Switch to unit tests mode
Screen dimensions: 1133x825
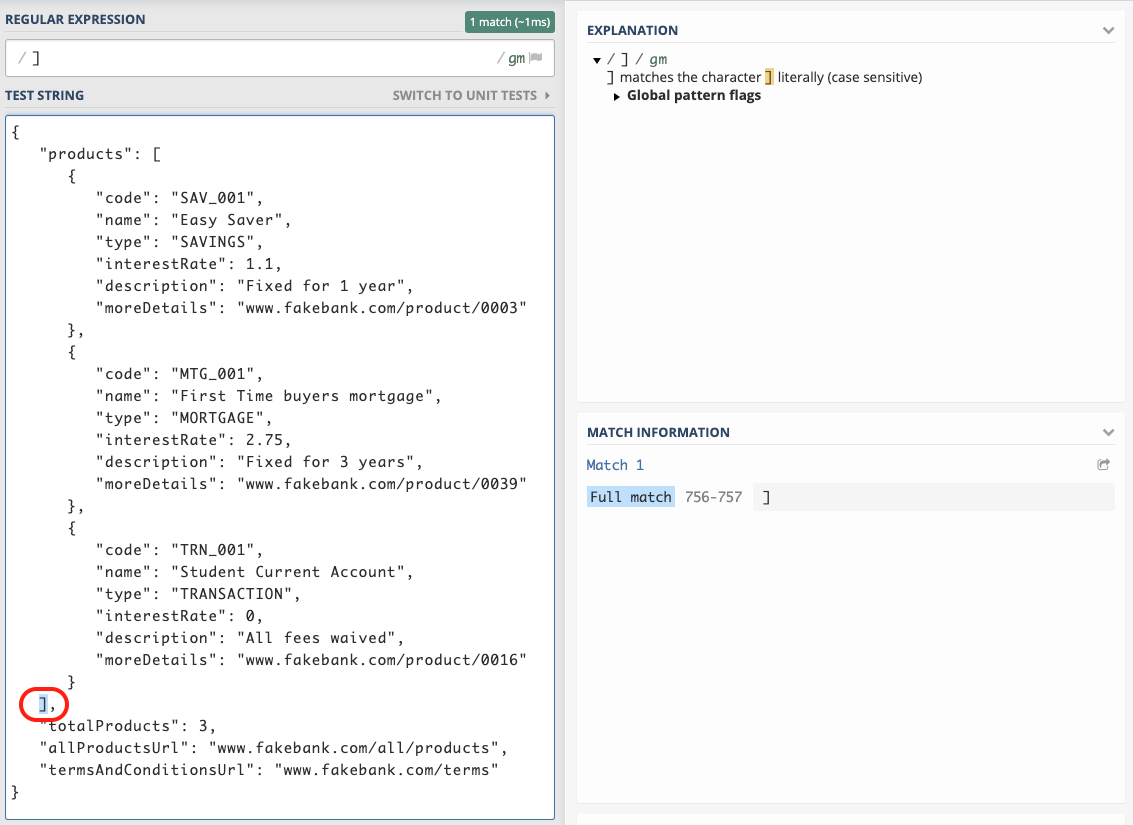coord(464,96)
